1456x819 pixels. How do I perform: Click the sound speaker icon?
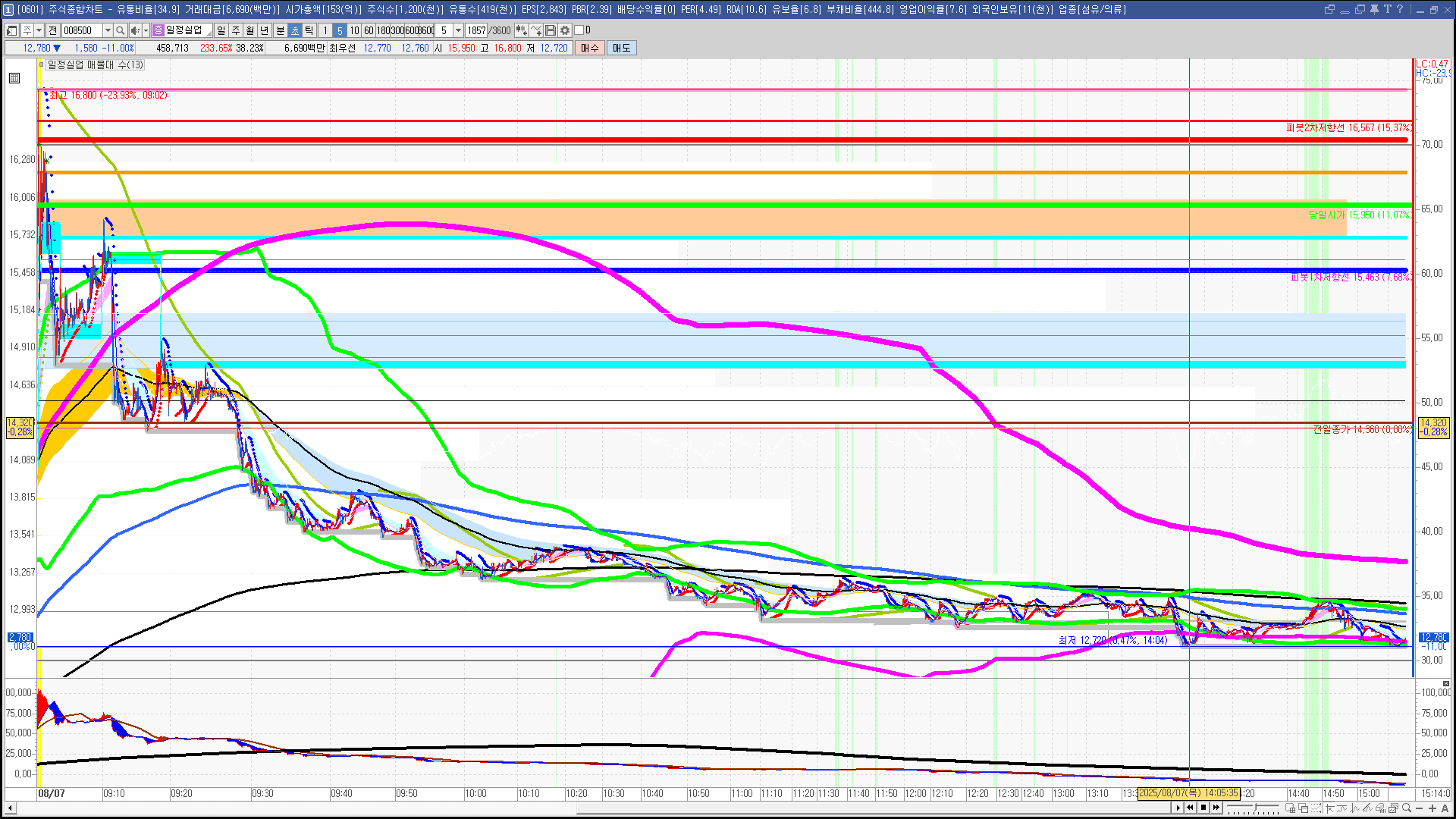pyautogui.click(x=134, y=30)
